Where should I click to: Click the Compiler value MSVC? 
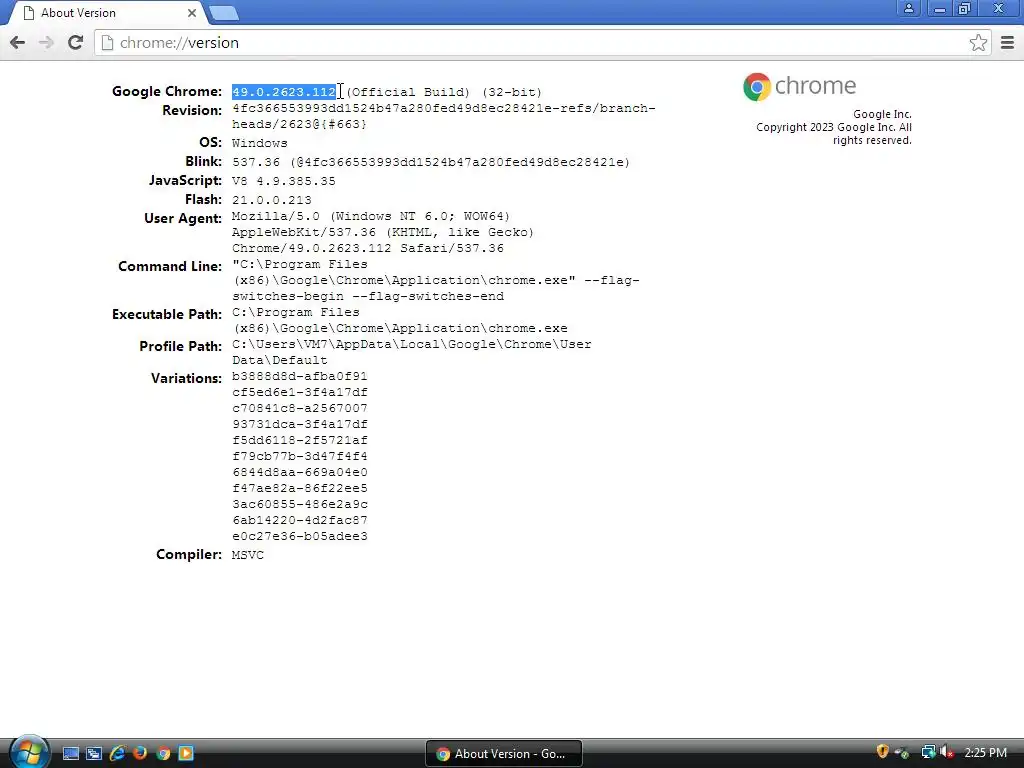tap(248, 555)
